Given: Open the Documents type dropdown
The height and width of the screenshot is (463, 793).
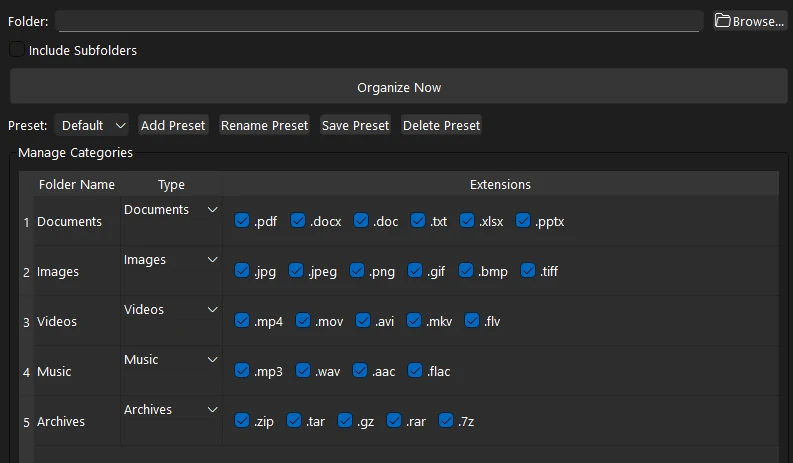Looking at the screenshot, I should (x=171, y=209).
